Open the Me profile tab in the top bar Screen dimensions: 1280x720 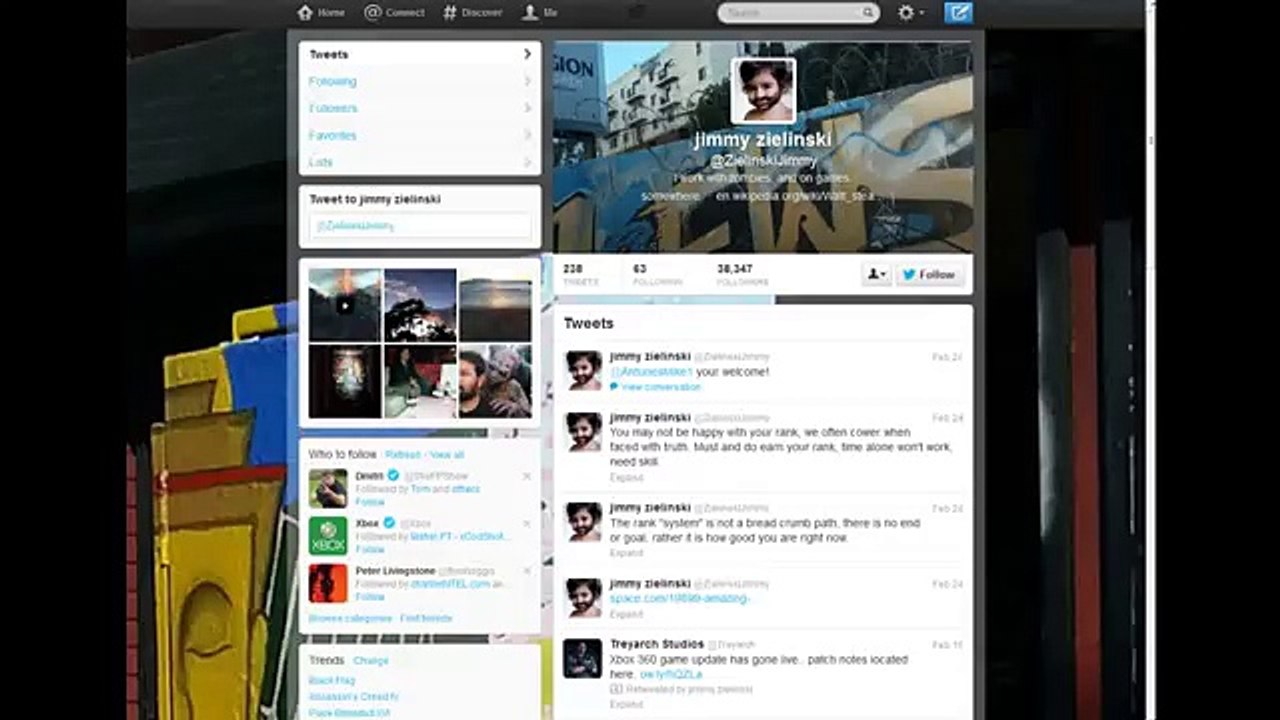pos(540,13)
